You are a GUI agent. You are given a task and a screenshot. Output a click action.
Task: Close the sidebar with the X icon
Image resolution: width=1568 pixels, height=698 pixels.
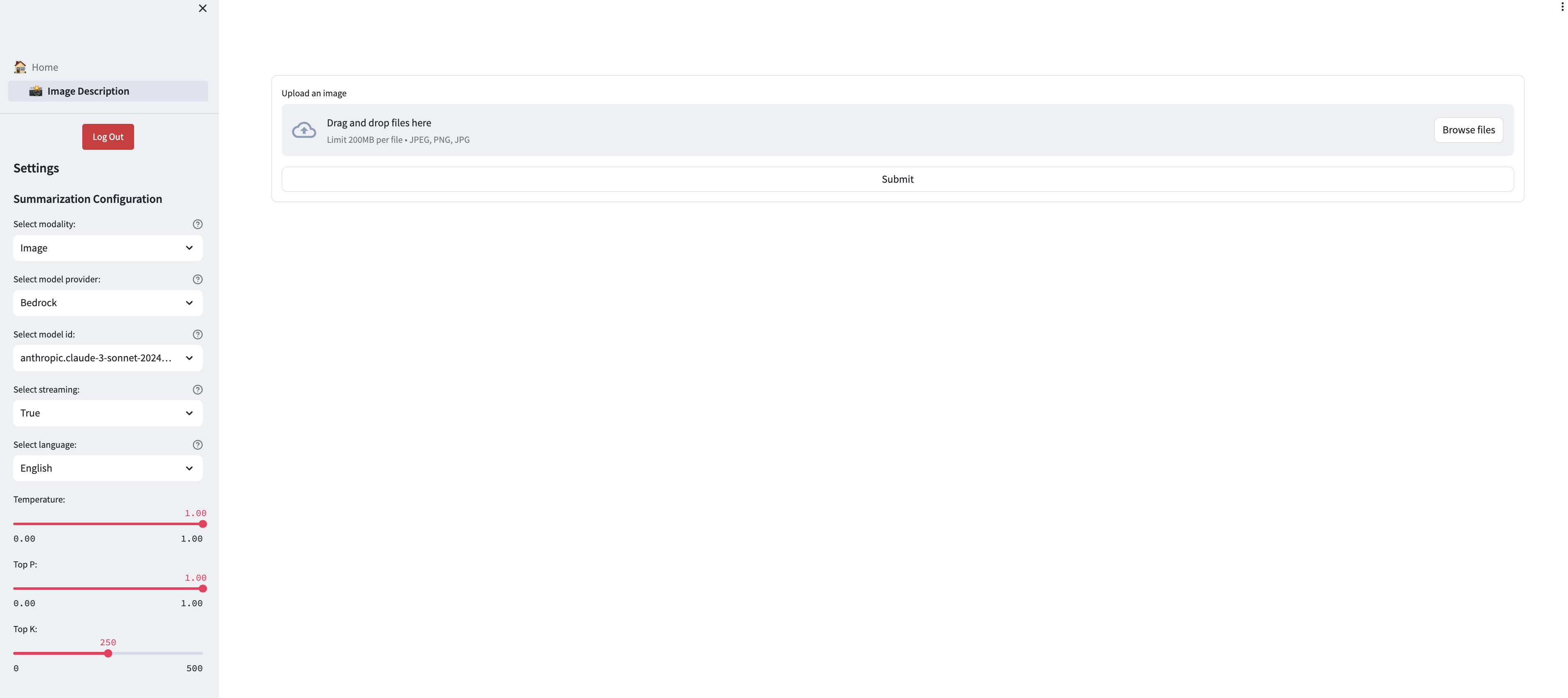coord(203,9)
